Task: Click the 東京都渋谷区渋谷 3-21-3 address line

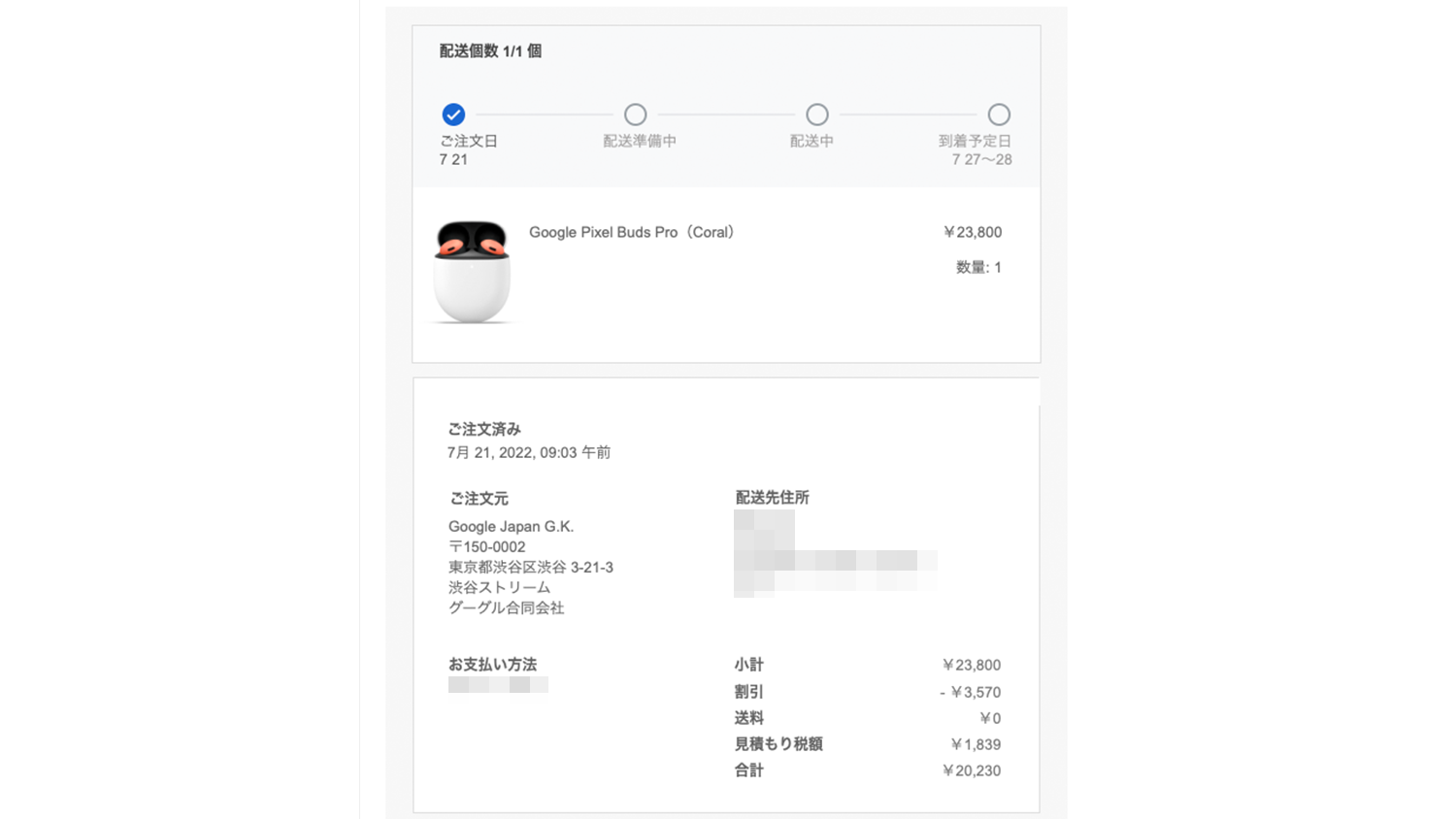Action: click(530, 568)
